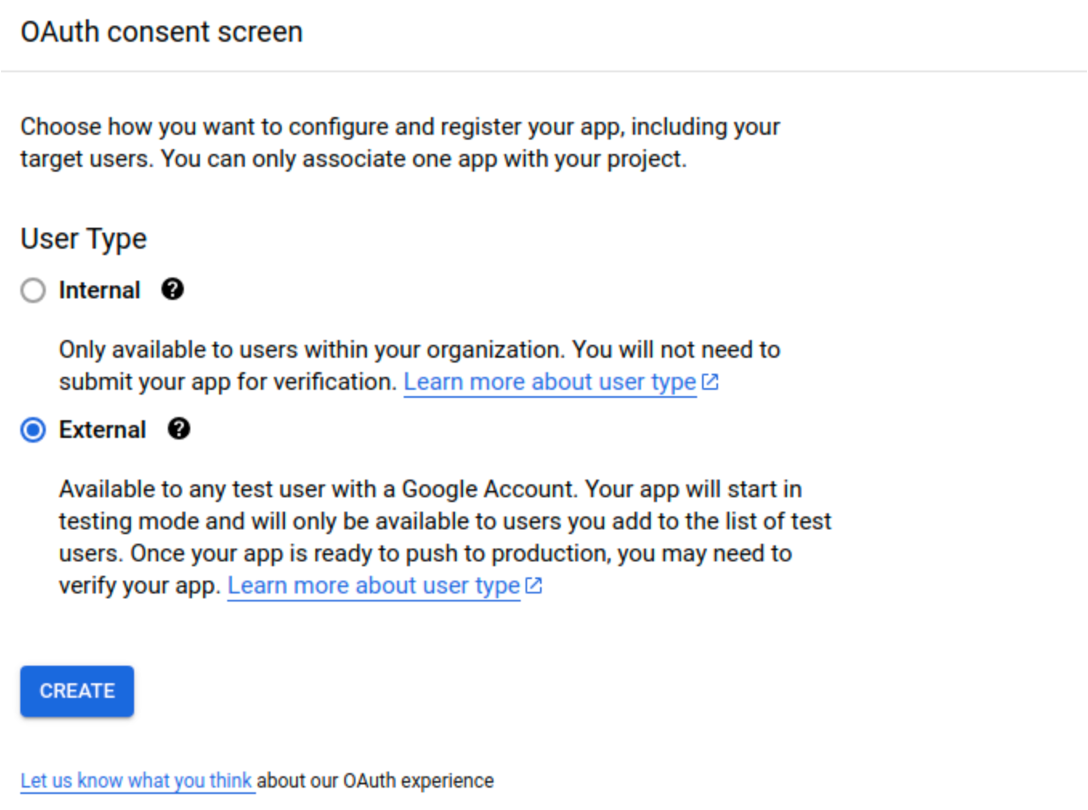Follow the 'Let us know what you think' link
The image size is (1088, 810).
(x=136, y=780)
